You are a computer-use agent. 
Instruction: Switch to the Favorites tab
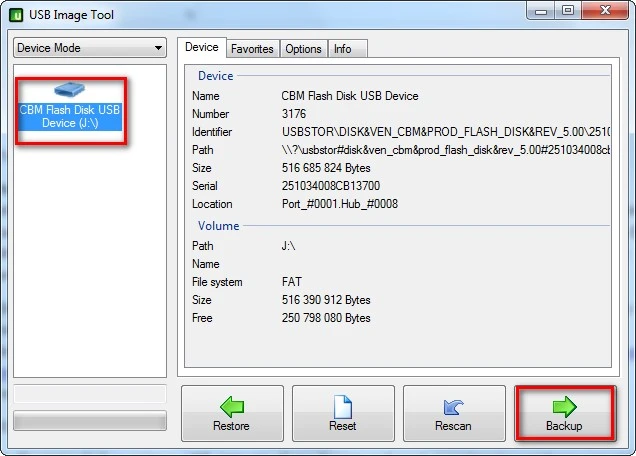click(252, 49)
